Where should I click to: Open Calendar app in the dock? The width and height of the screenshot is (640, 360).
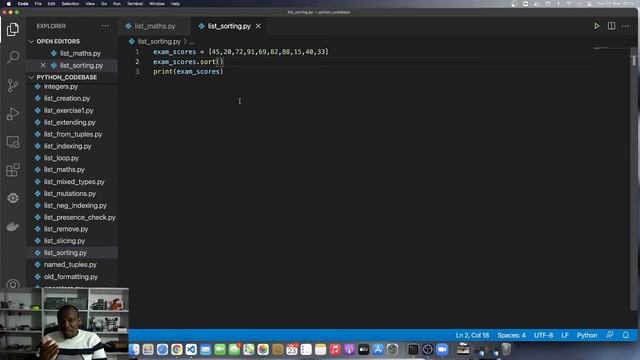tap(292, 349)
